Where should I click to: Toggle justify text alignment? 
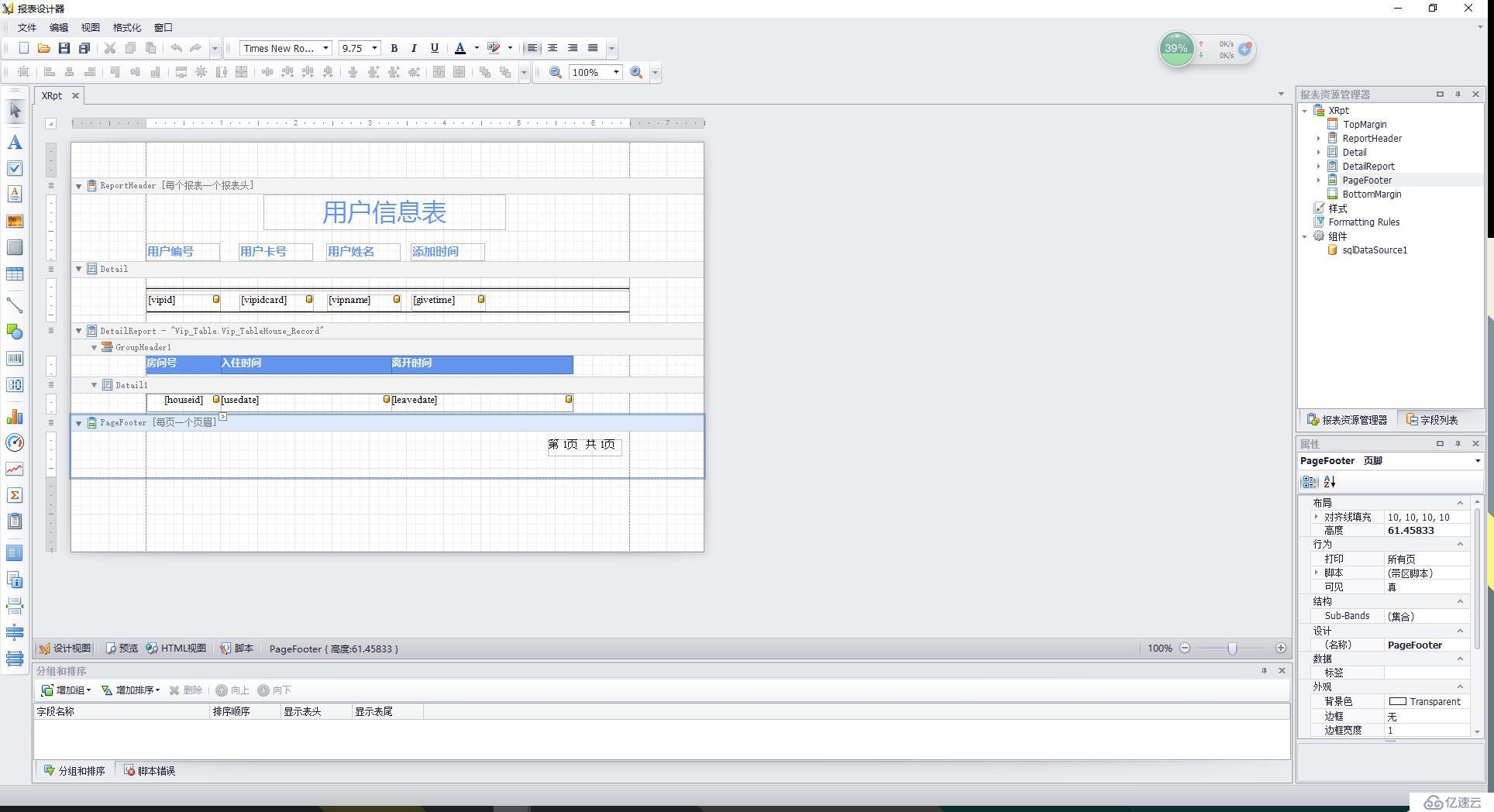tap(593, 48)
